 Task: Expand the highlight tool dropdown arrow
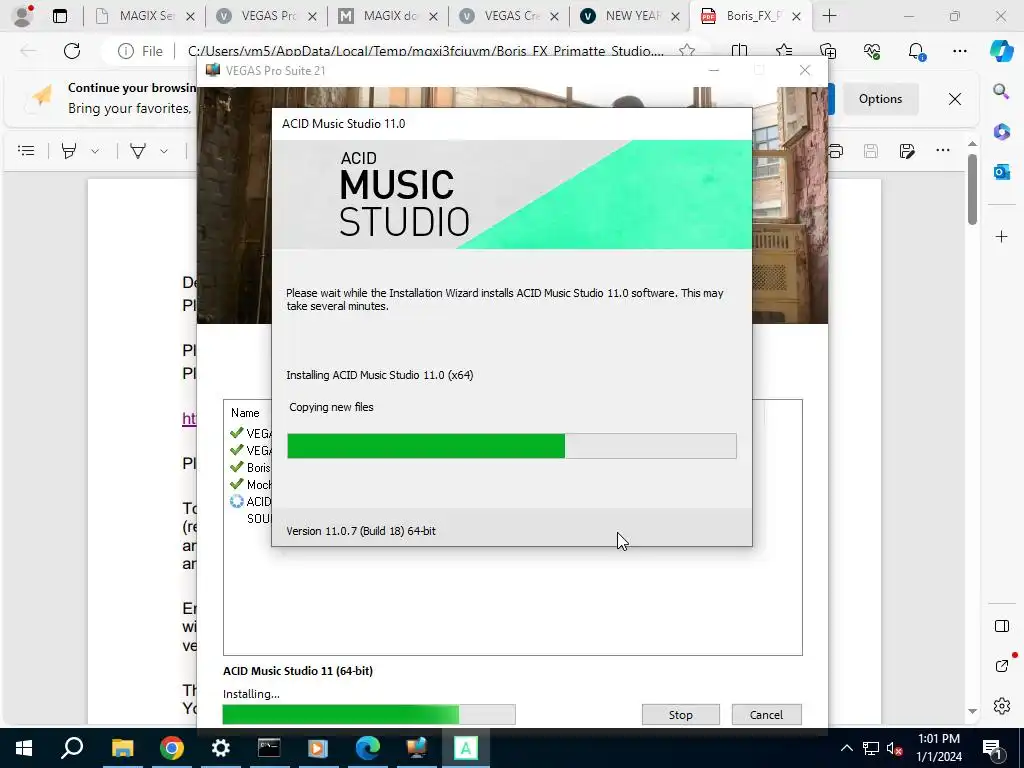pos(95,152)
